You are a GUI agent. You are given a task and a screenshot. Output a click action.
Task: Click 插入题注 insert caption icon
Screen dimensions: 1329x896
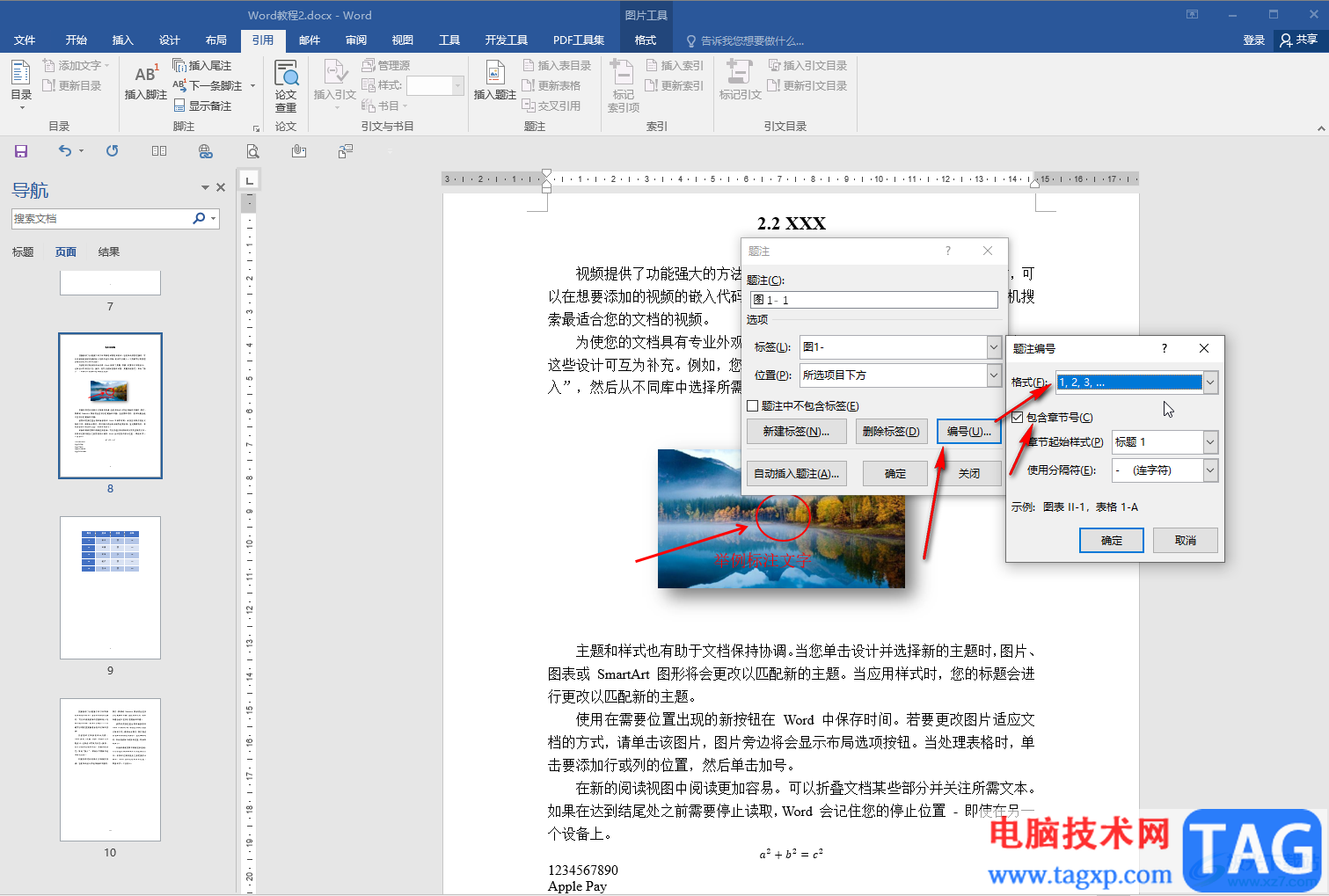[494, 81]
